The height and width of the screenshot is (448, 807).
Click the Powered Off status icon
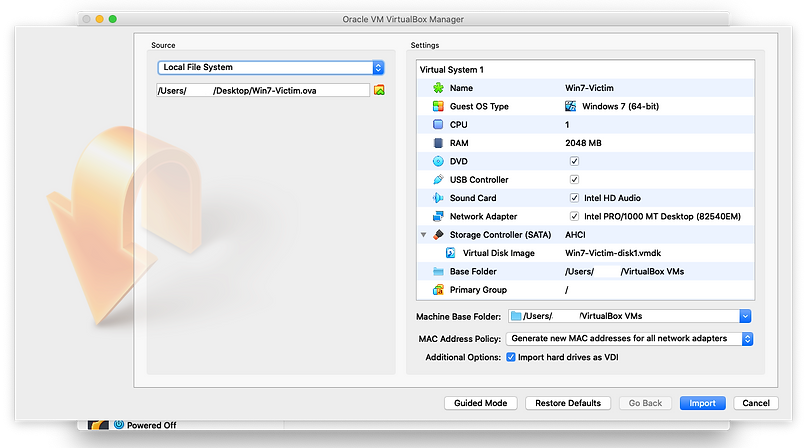pyautogui.click(x=119, y=425)
